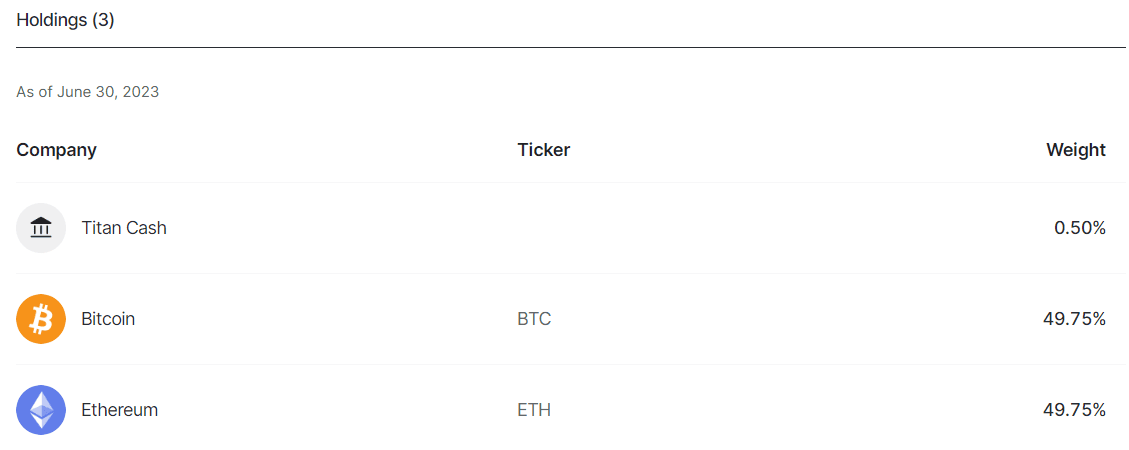
Task: Sort by the Ticker column header
Action: coord(543,150)
